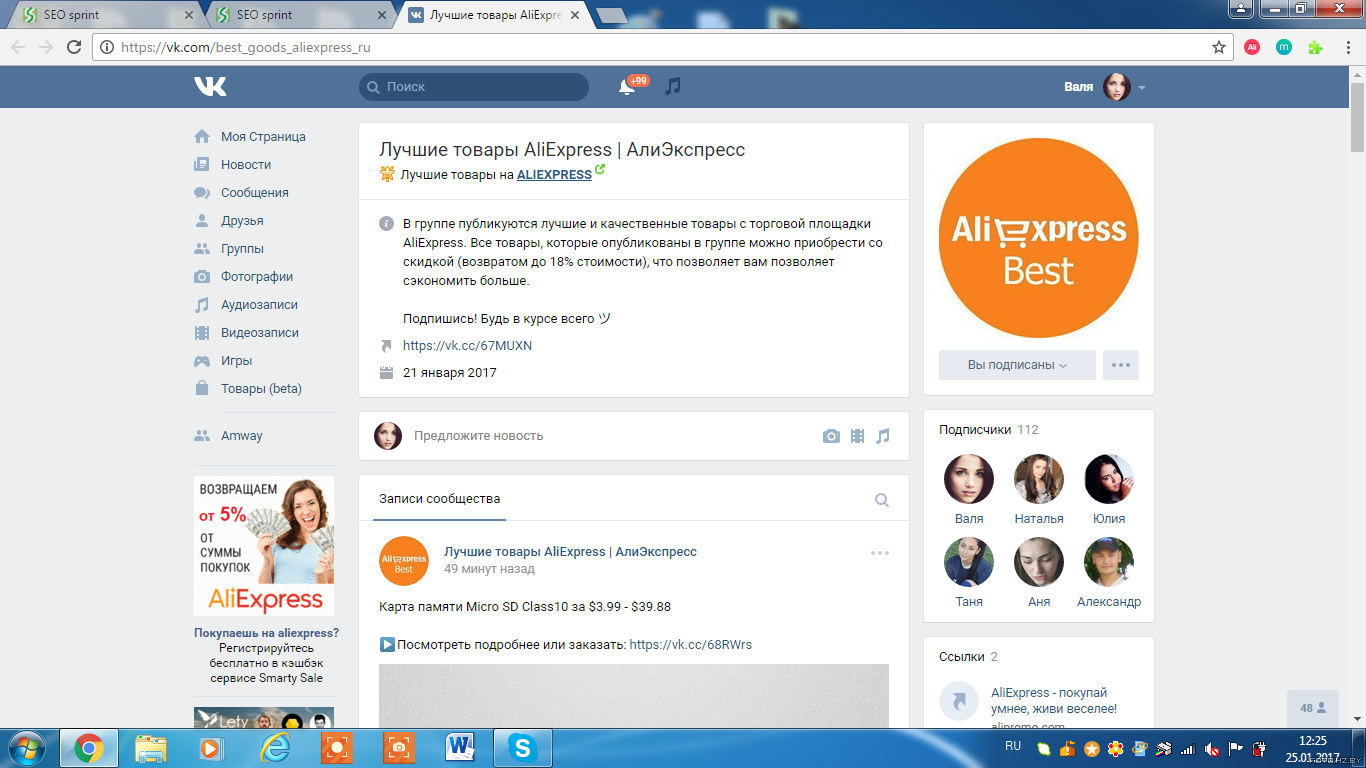Click the green puzzle-piece extension icon
1366x768 pixels.
(1316, 47)
